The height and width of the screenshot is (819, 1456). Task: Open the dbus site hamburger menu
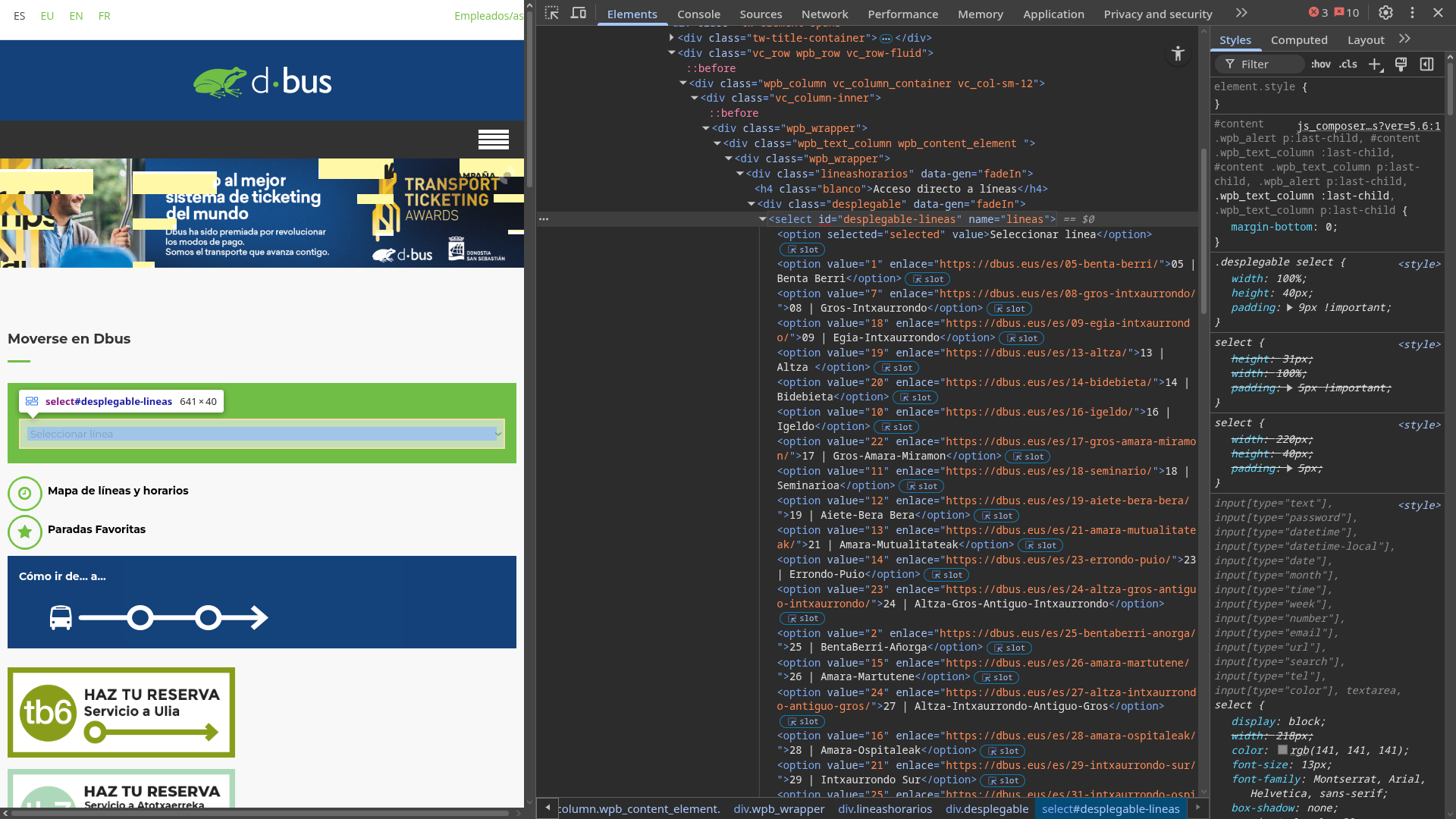click(494, 140)
